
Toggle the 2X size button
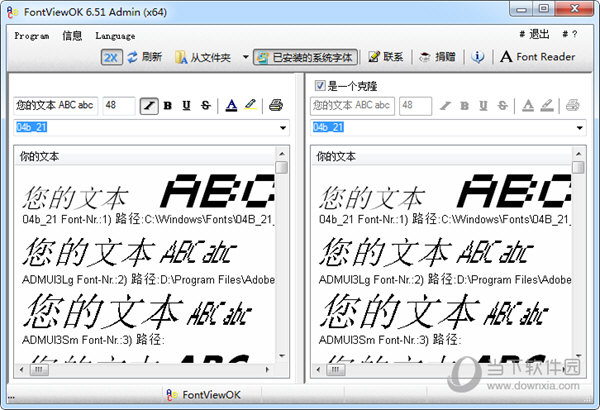(x=111, y=57)
